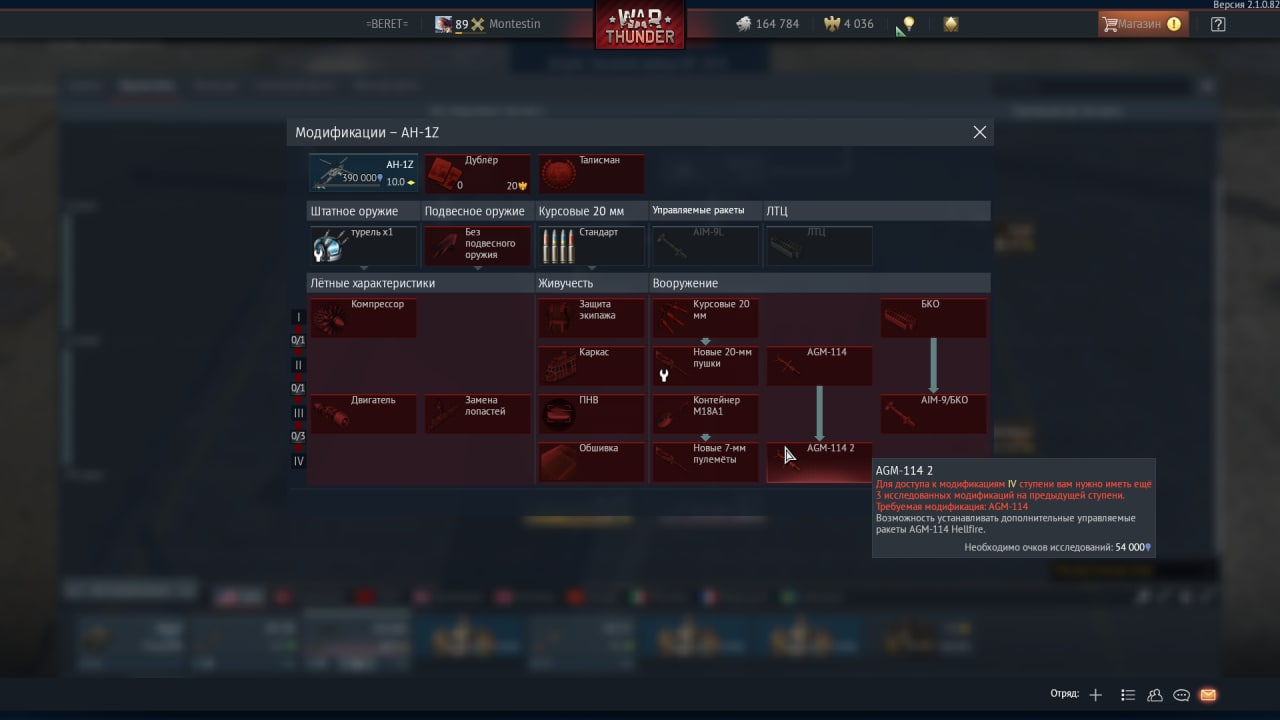The image size is (1280, 720).
Task: Add squad member with plus icon
Action: (x=1096, y=695)
